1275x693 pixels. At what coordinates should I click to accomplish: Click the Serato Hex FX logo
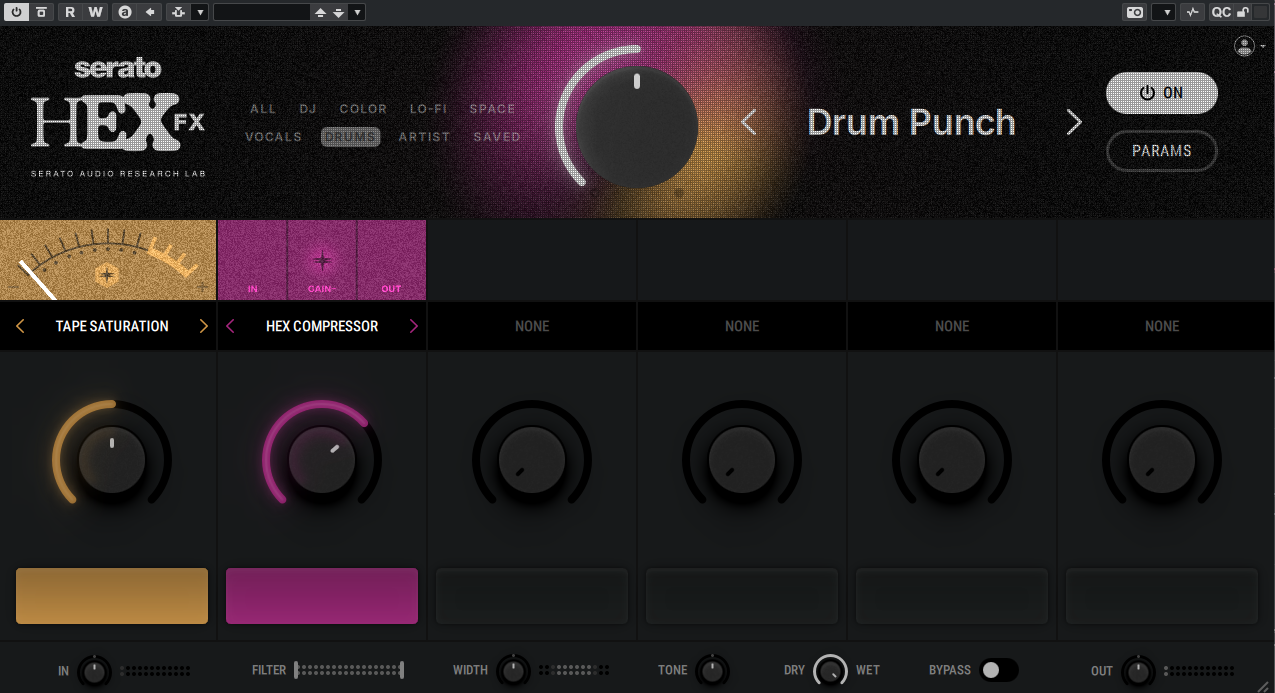118,117
